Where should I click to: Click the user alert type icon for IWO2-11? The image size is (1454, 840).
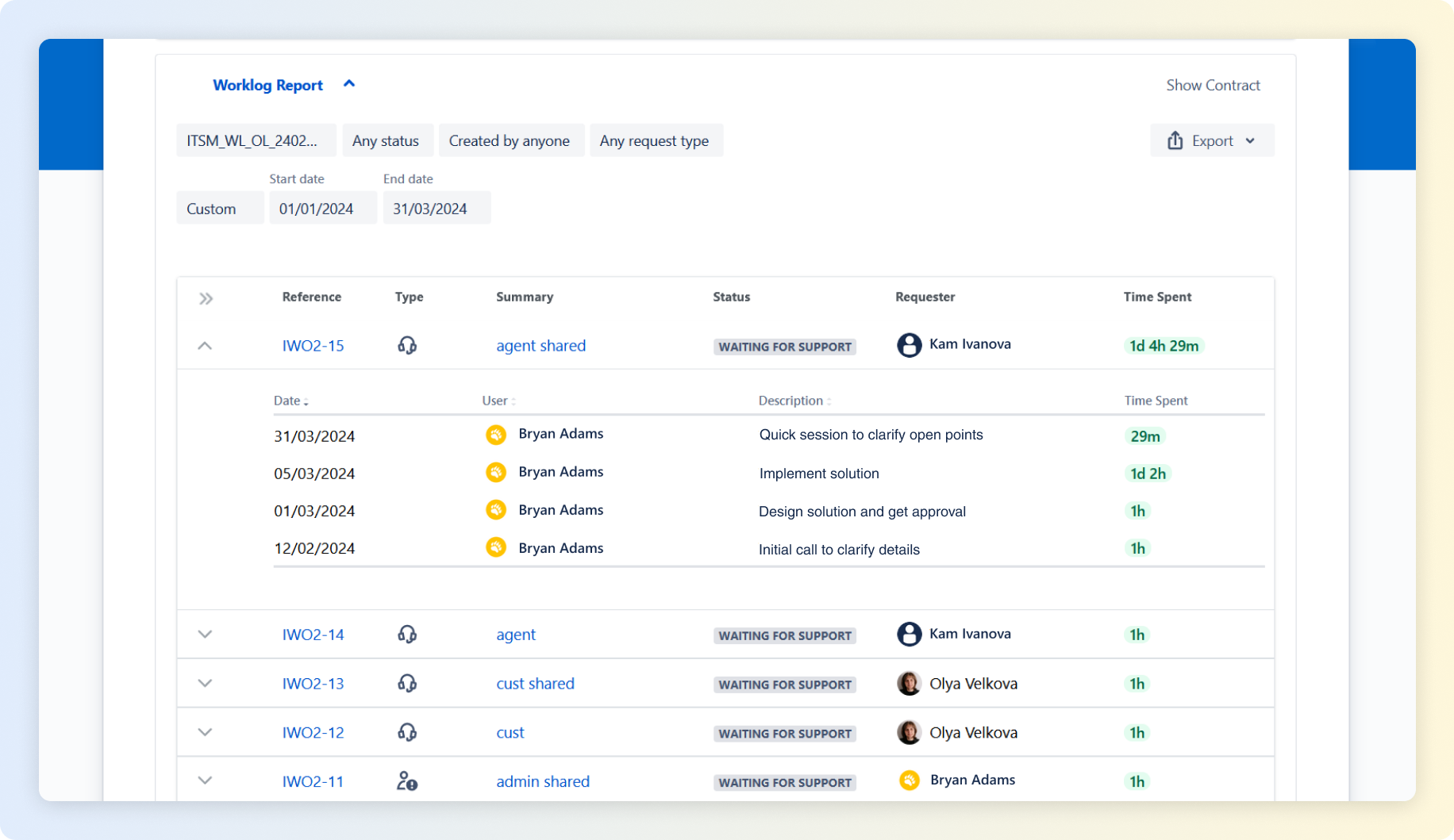(x=407, y=781)
